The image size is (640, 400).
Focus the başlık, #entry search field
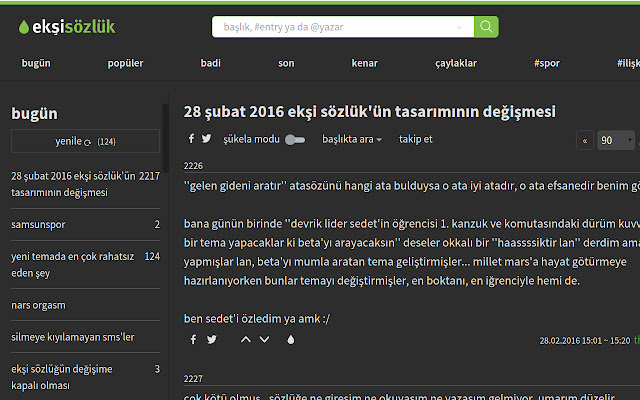click(343, 27)
